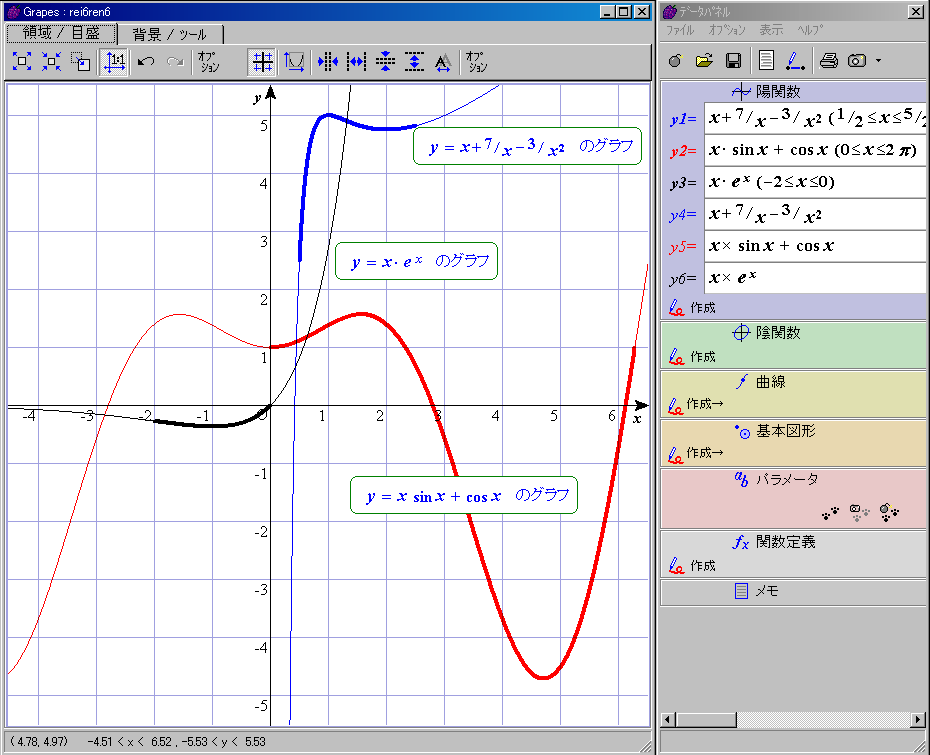
Task: Click the vertical expand scale icon
Action: (415, 61)
